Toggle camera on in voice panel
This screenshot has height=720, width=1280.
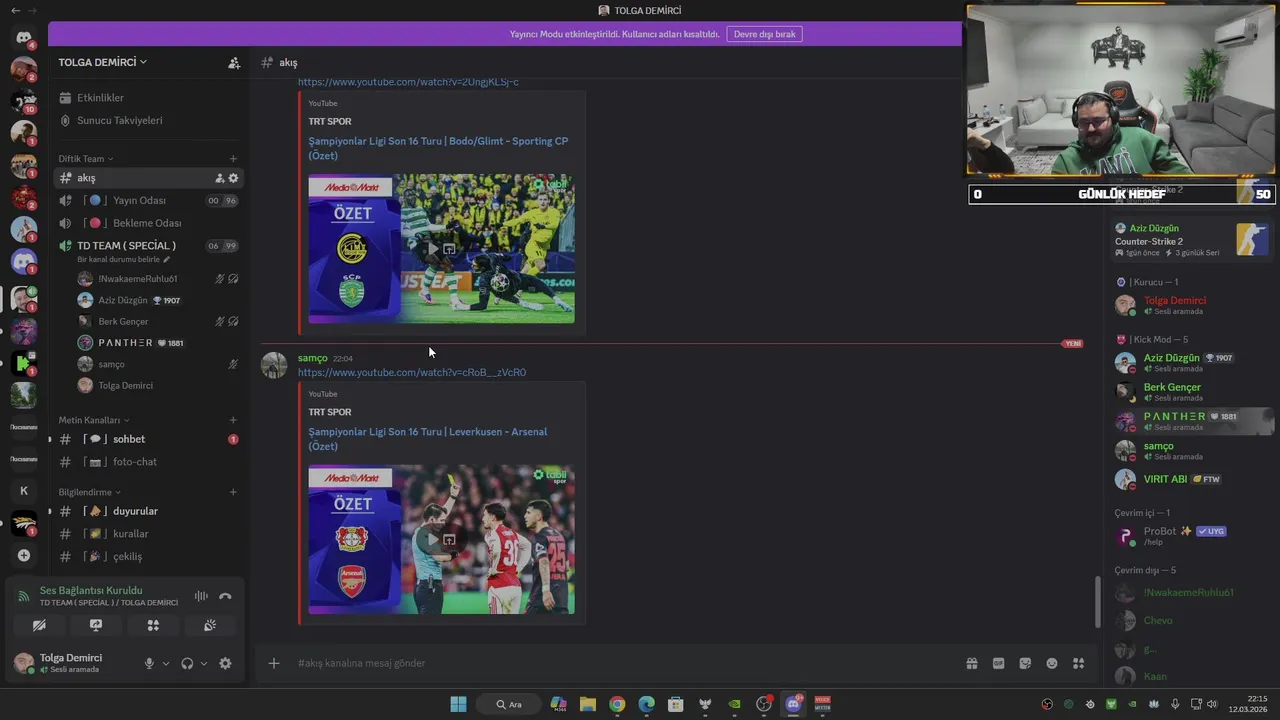click(x=39, y=625)
